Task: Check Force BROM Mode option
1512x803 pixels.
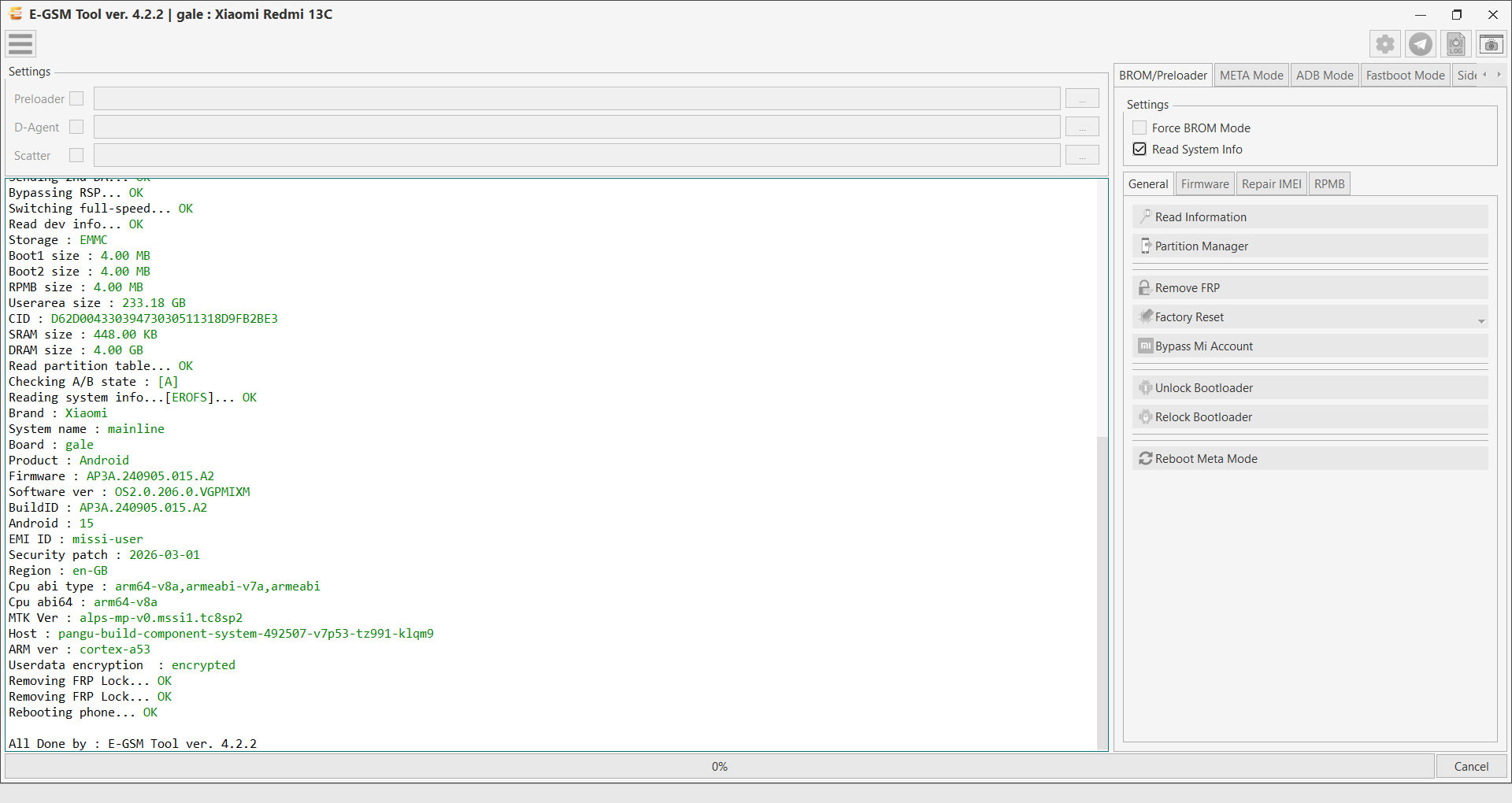Action: 1140,128
